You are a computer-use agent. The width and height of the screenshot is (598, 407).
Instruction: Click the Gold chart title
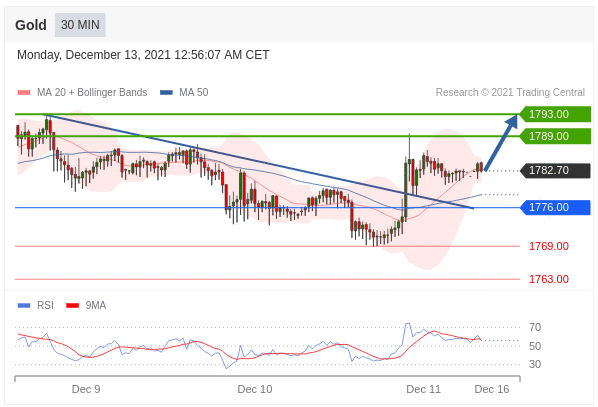pyautogui.click(x=31, y=25)
